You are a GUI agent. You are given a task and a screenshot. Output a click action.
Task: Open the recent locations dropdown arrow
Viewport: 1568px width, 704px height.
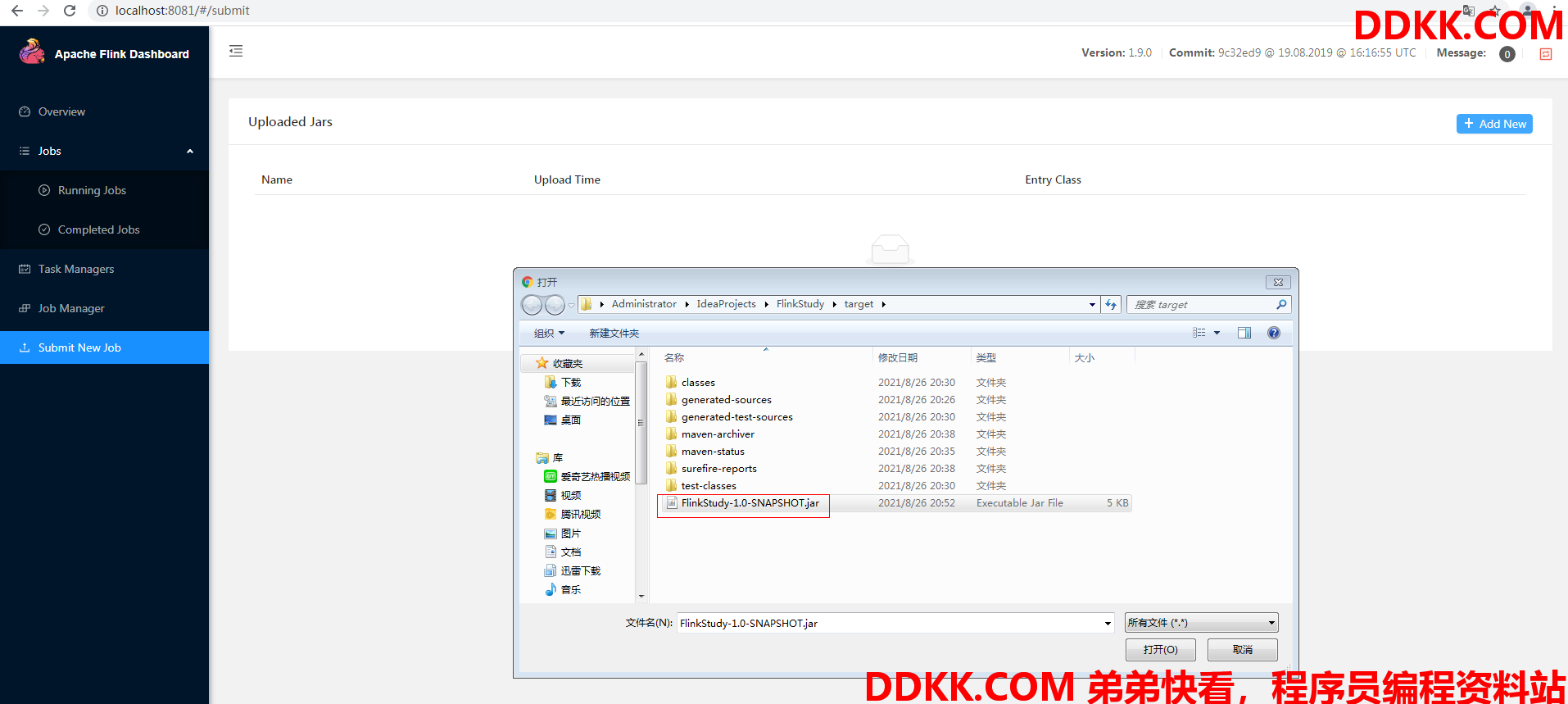coord(571,306)
